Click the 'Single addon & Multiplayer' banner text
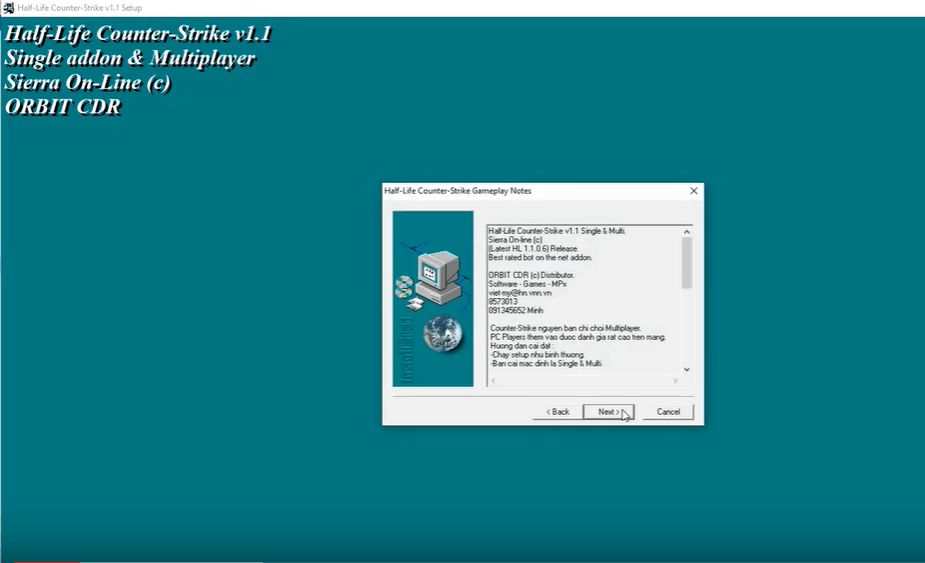925x563 pixels. click(130, 58)
